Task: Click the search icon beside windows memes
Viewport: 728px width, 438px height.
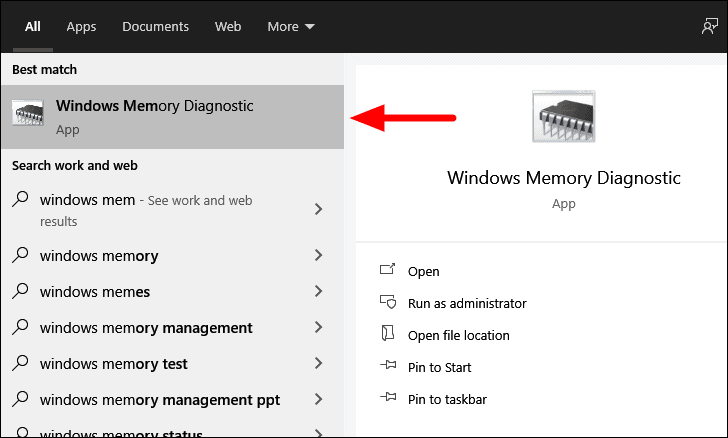Action: (x=20, y=291)
